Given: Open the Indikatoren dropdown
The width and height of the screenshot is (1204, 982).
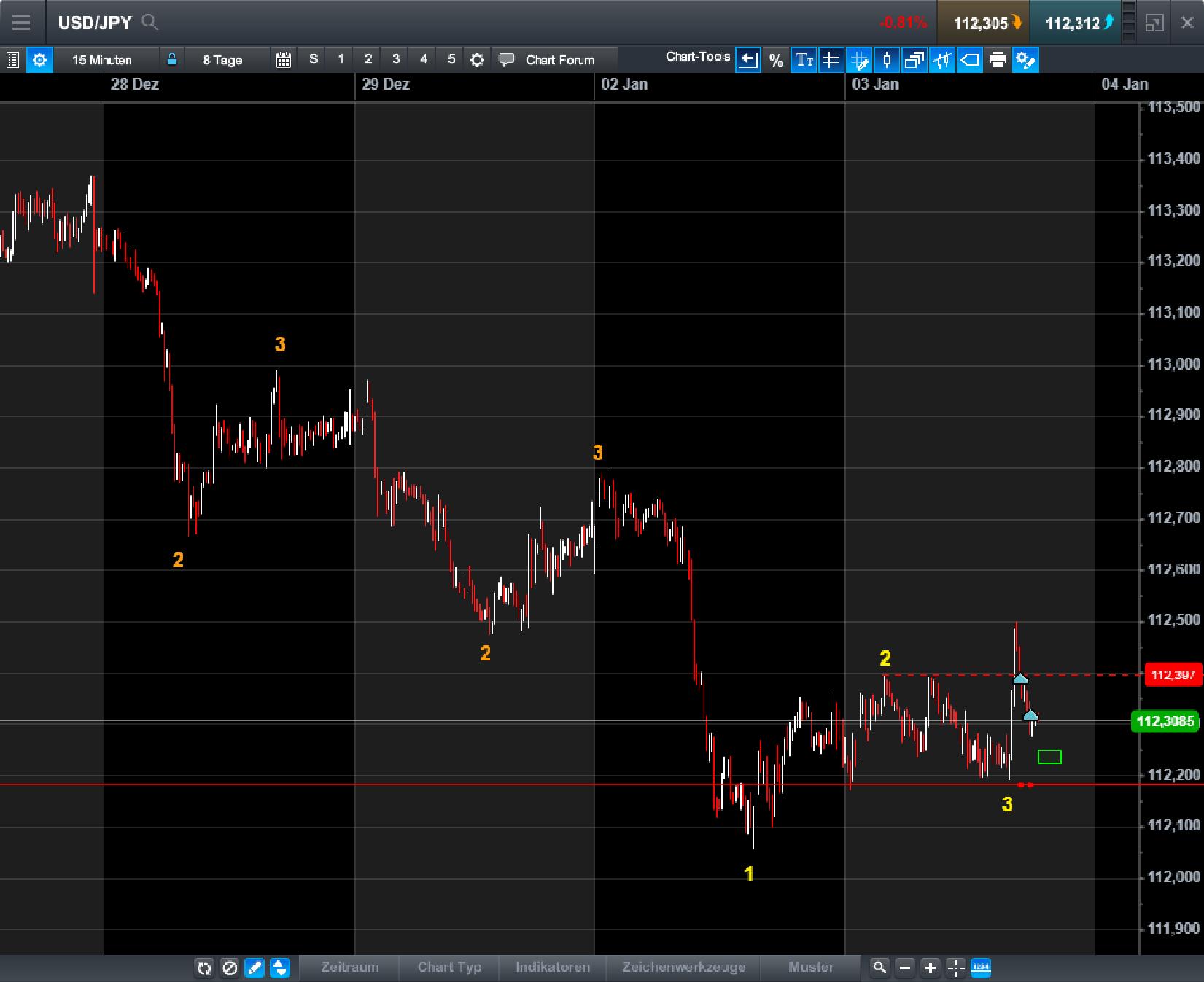Looking at the screenshot, I should (x=552, y=967).
